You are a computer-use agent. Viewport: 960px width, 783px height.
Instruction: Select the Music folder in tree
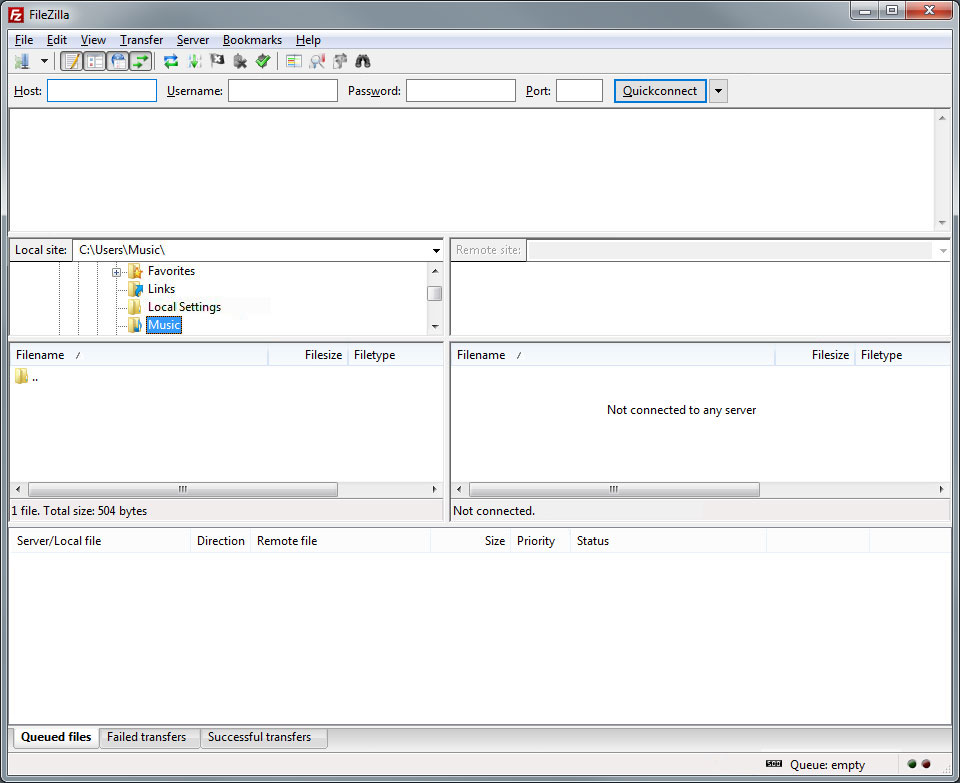[163, 325]
